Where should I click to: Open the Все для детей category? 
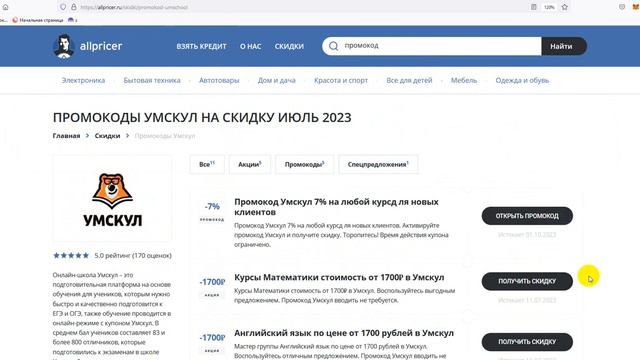click(409, 80)
